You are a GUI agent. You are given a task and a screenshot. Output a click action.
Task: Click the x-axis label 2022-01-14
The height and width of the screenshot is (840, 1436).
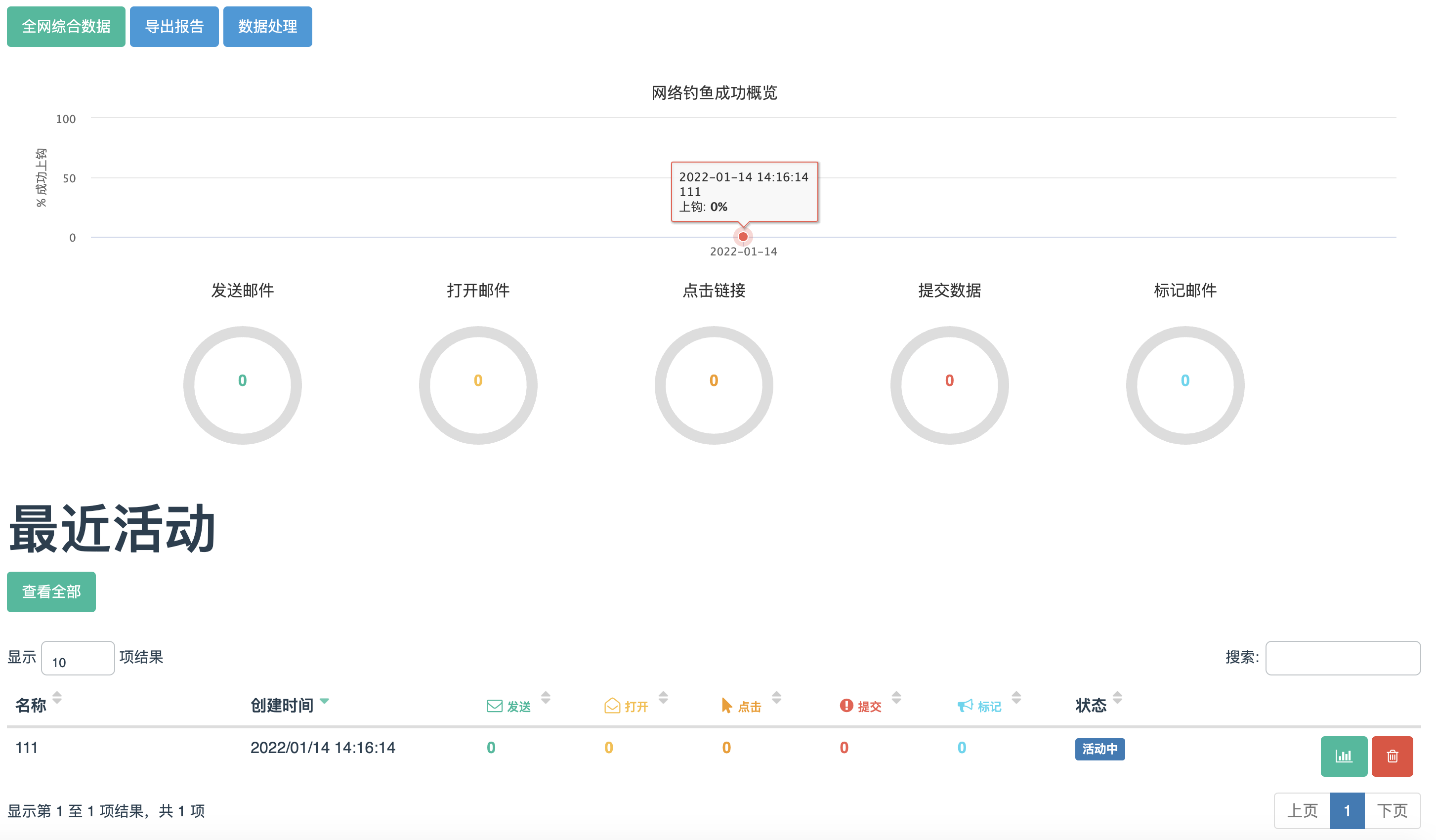[743, 252]
